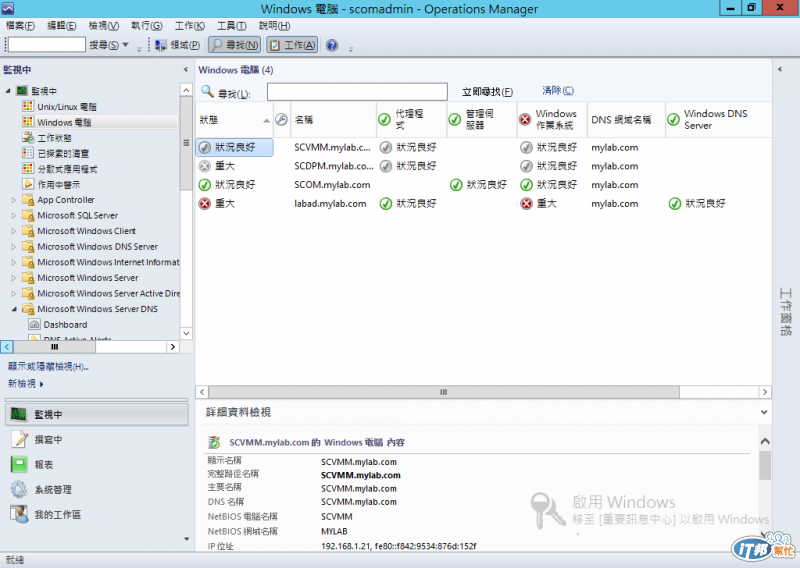Click the 尋找(L) search field

tap(357, 92)
